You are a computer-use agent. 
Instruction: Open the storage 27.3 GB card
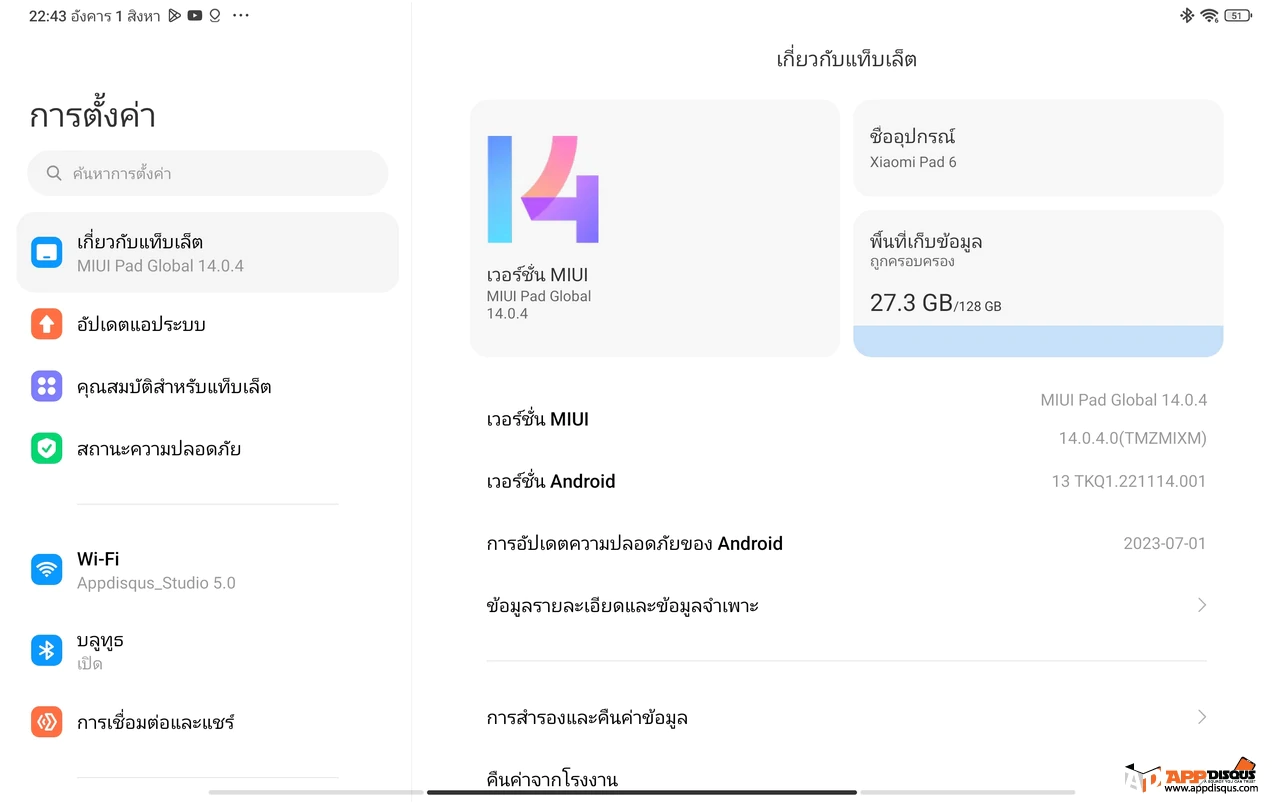click(1038, 283)
